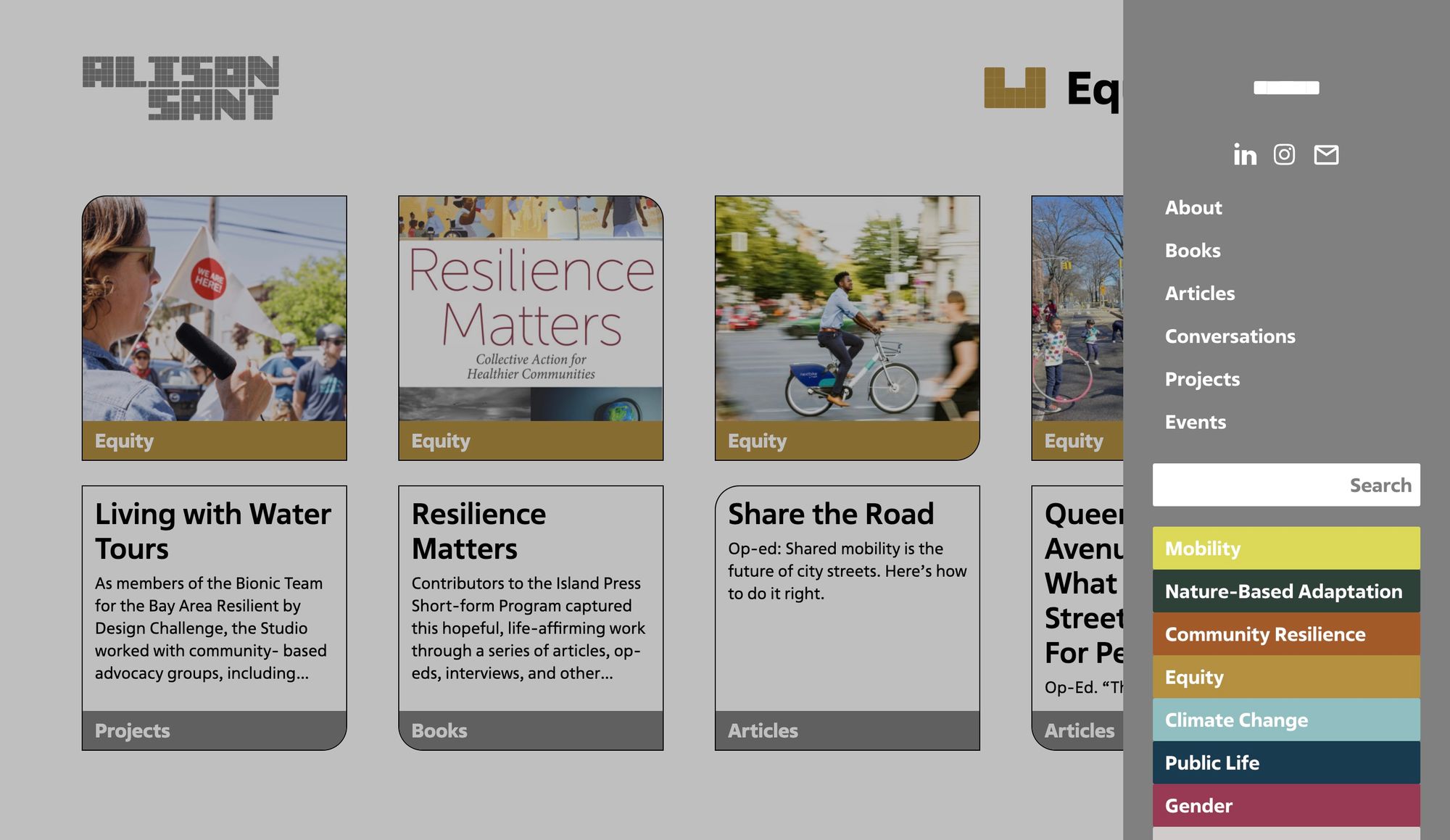Select the yellow Mobility topic swatch
Viewport: 1450px width, 840px height.
(1286, 548)
